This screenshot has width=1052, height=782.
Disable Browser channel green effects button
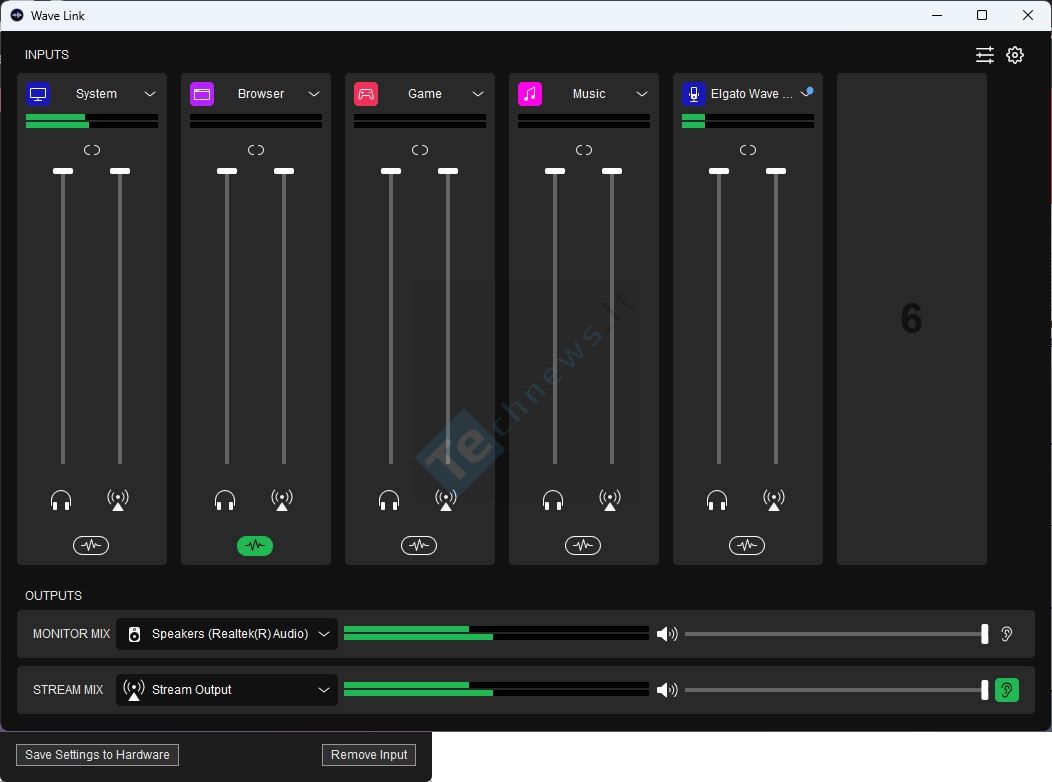[255, 545]
